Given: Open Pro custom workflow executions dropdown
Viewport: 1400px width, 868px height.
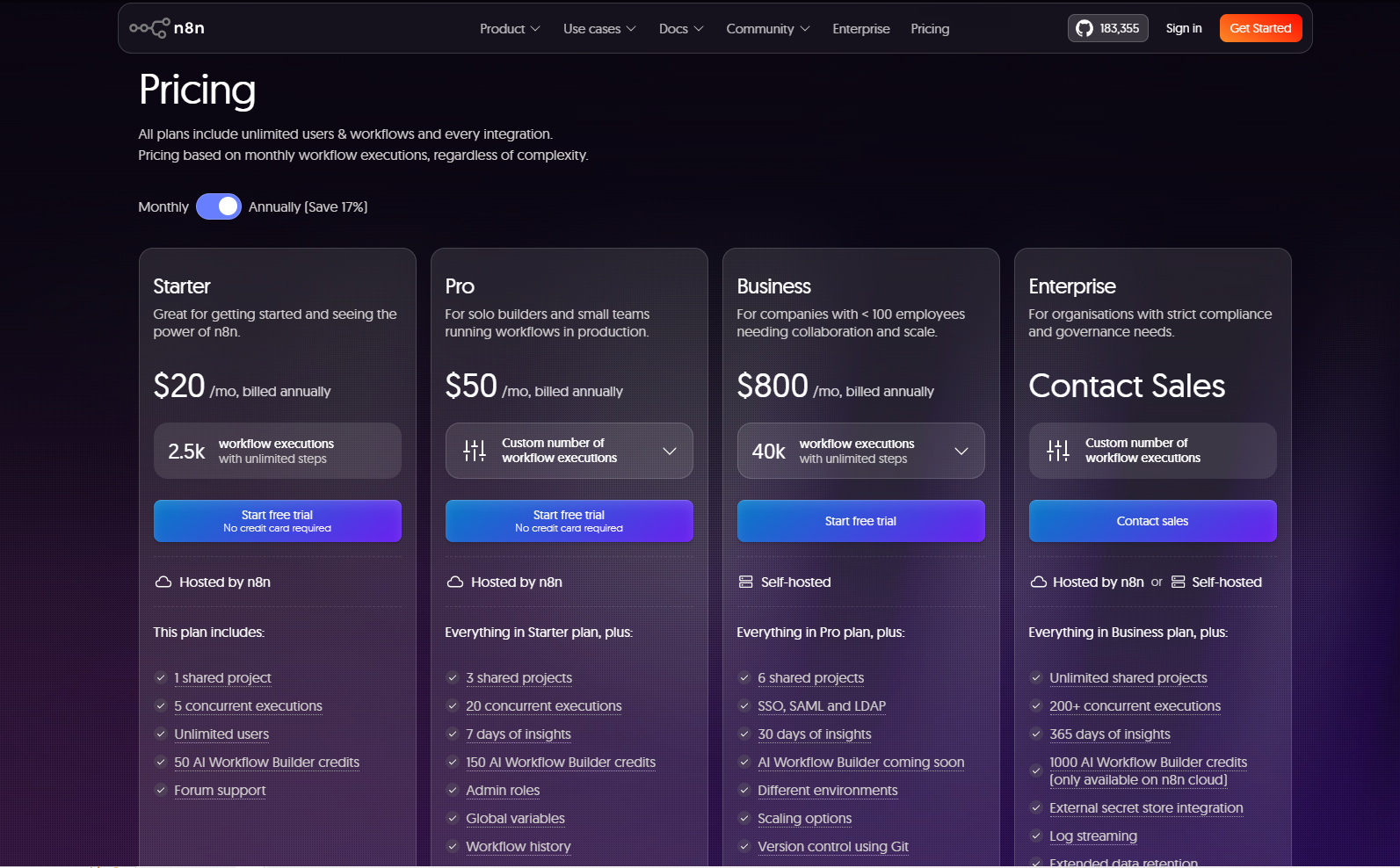Looking at the screenshot, I should 569,451.
